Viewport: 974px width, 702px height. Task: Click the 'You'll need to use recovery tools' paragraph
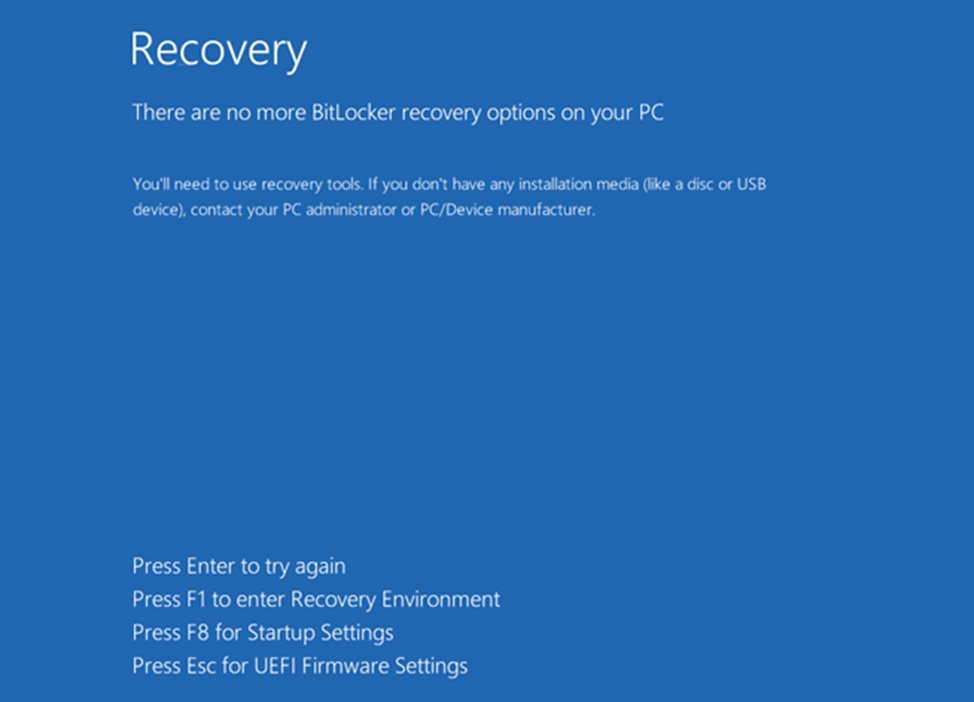(449, 197)
